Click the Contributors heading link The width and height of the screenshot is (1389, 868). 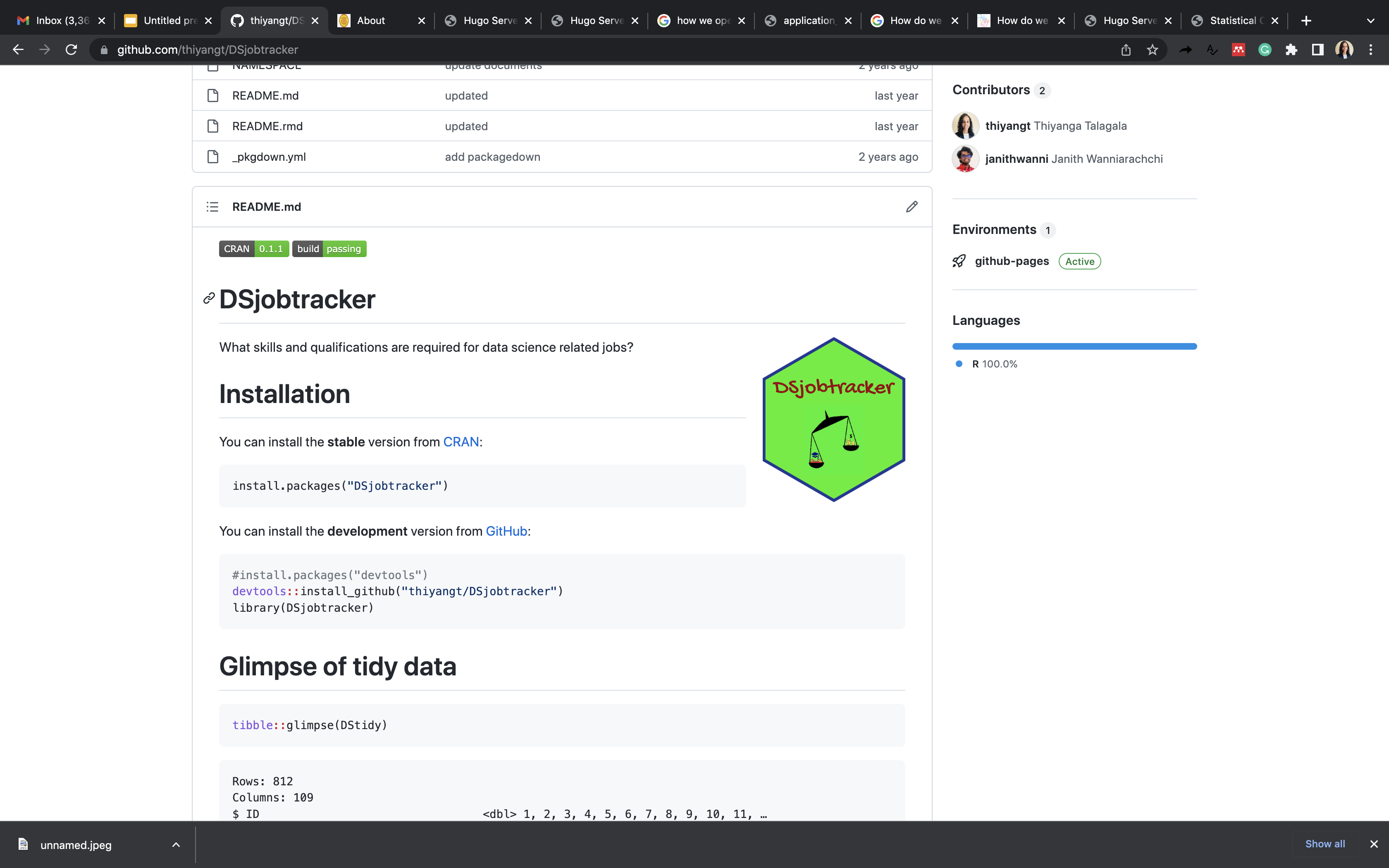click(x=990, y=90)
